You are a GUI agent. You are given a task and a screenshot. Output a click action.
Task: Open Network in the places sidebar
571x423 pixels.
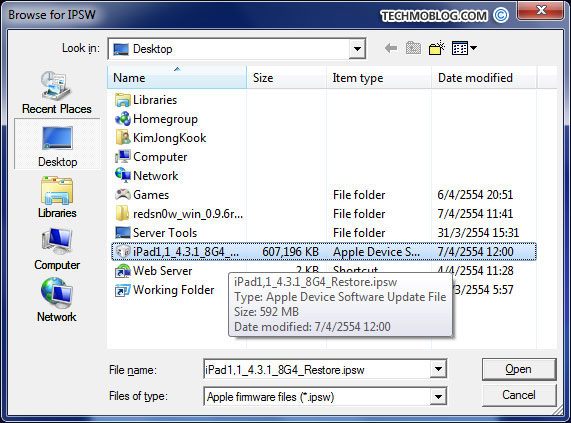click(x=57, y=300)
